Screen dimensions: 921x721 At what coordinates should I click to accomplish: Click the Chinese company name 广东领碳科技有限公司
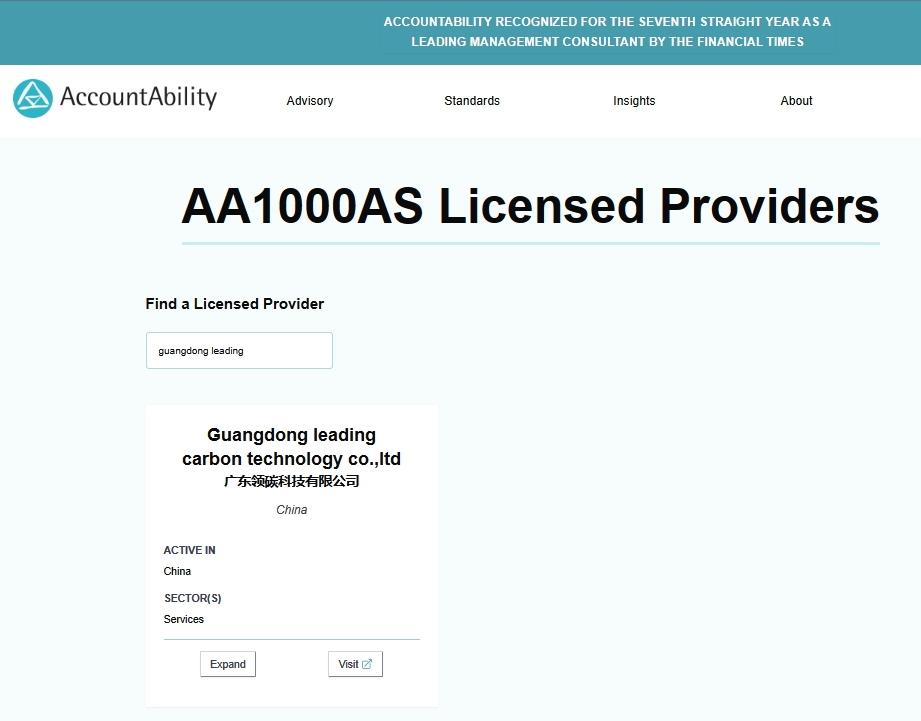point(291,481)
